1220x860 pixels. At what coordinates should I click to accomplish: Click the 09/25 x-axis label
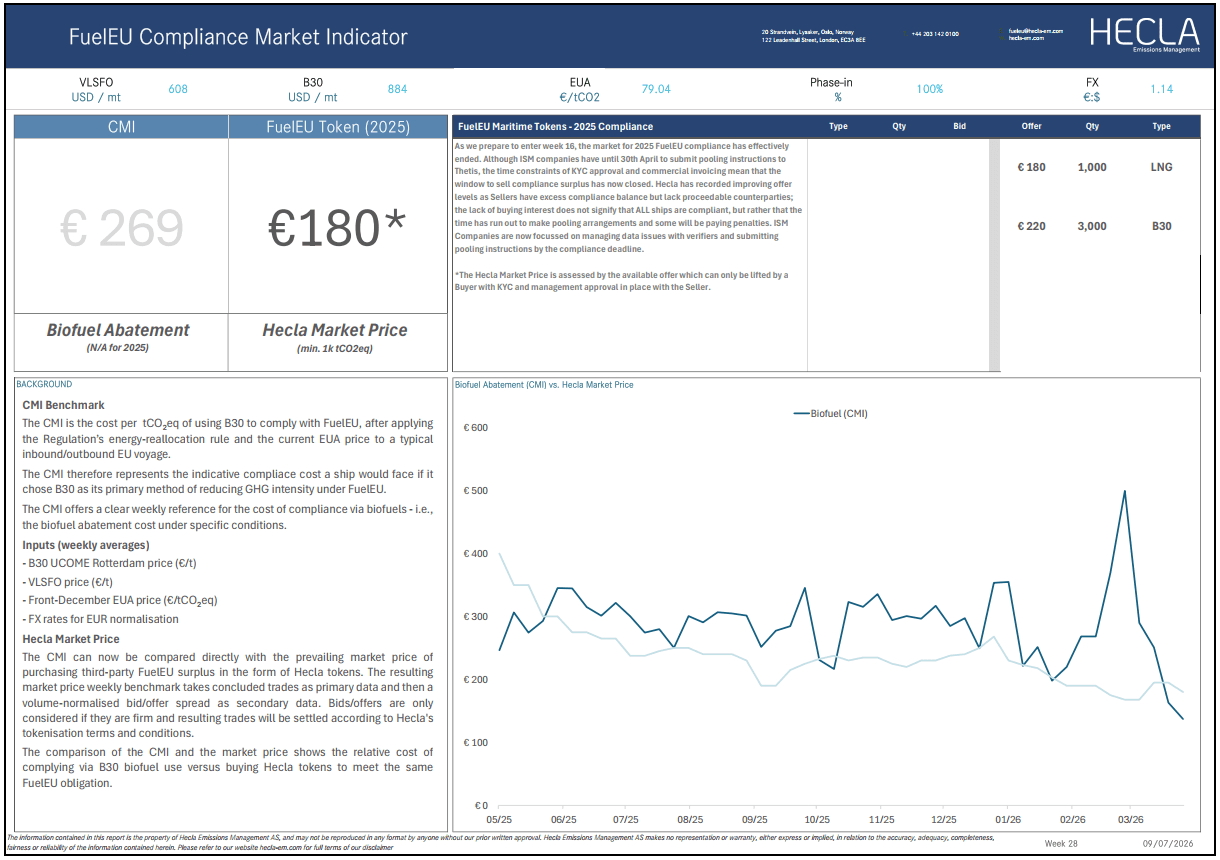[x=755, y=817]
